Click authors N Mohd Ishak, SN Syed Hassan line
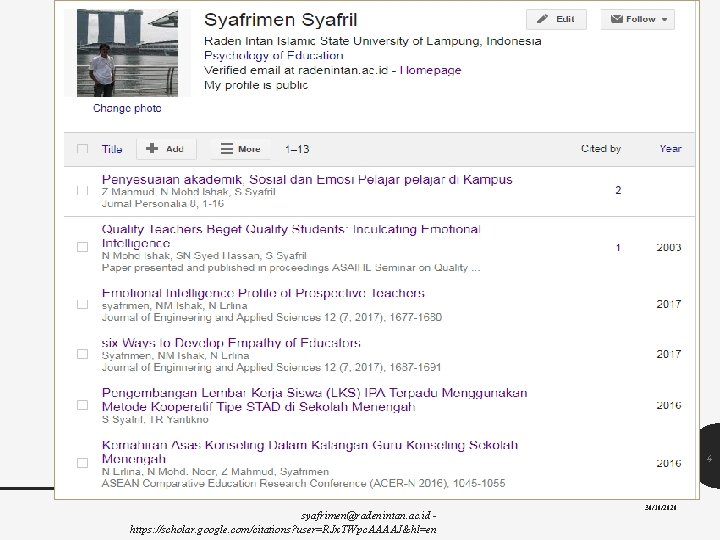The image size is (720, 540). 204,256
